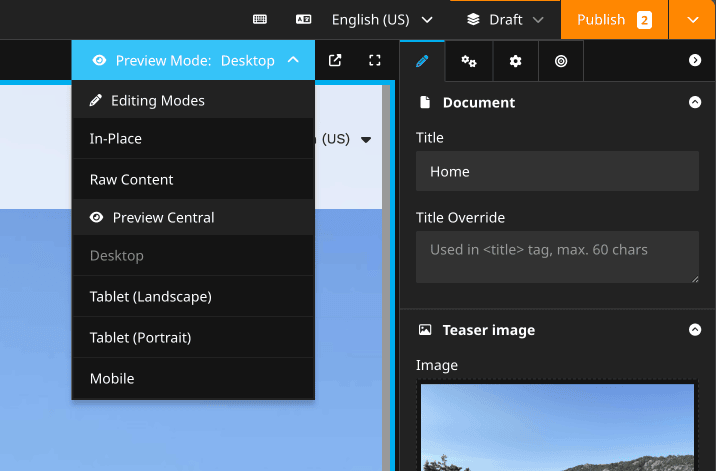The width and height of the screenshot is (716, 471).
Task: Select the pencil General tab in inspector
Action: pyautogui.click(x=422, y=61)
